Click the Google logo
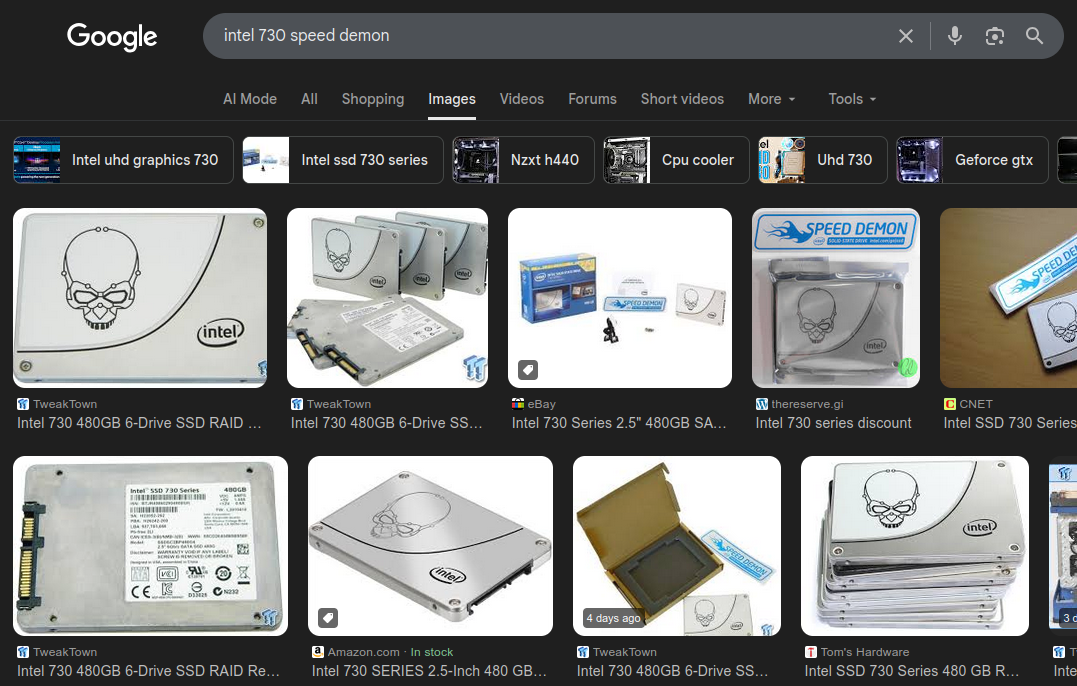Image resolution: width=1077 pixels, height=686 pixels. (x=112, y=36)
